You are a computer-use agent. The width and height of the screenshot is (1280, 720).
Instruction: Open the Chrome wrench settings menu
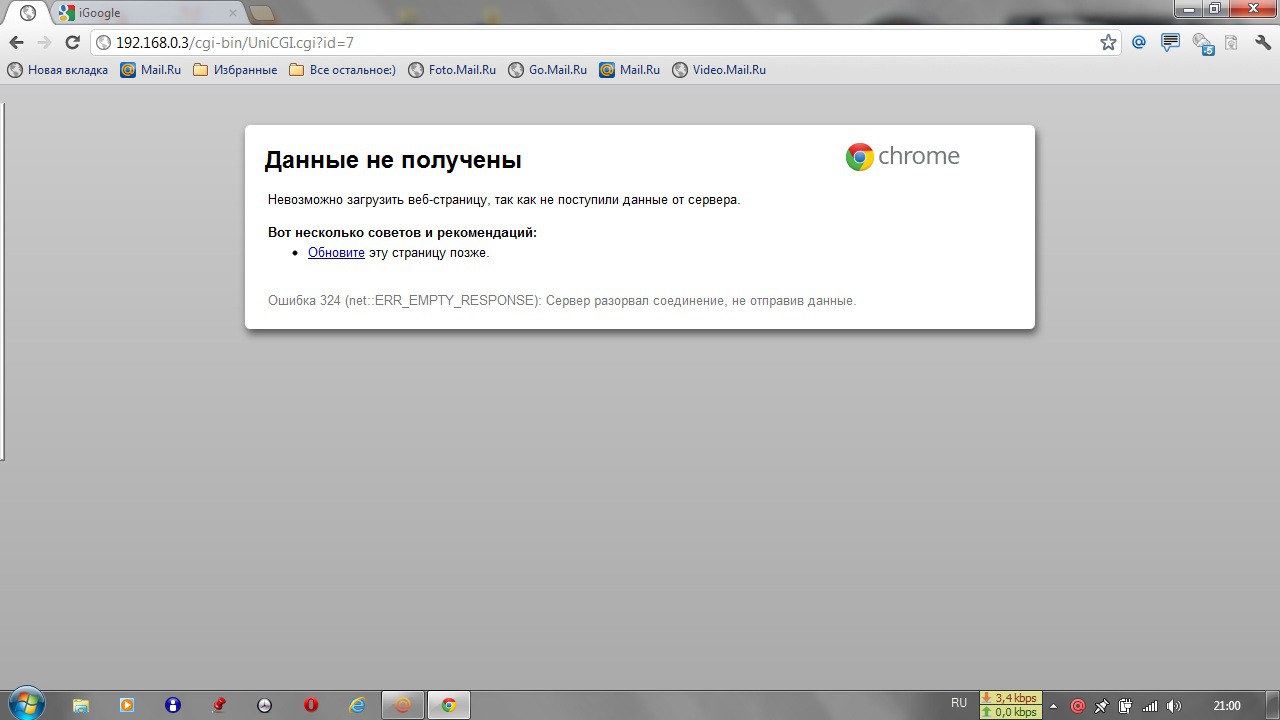1262,43
